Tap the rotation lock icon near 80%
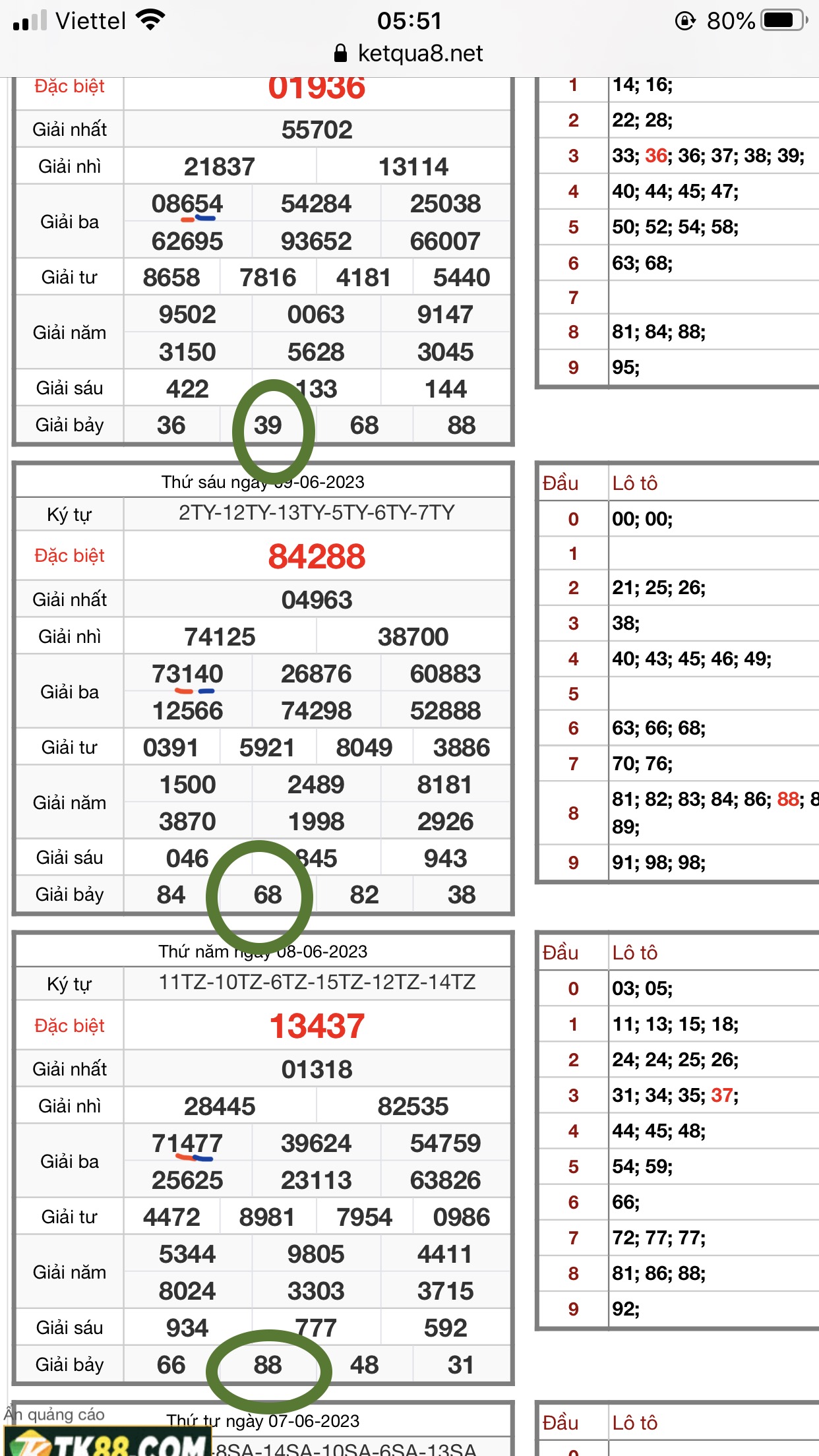819x1456 pixels. [x=685, y=21]
